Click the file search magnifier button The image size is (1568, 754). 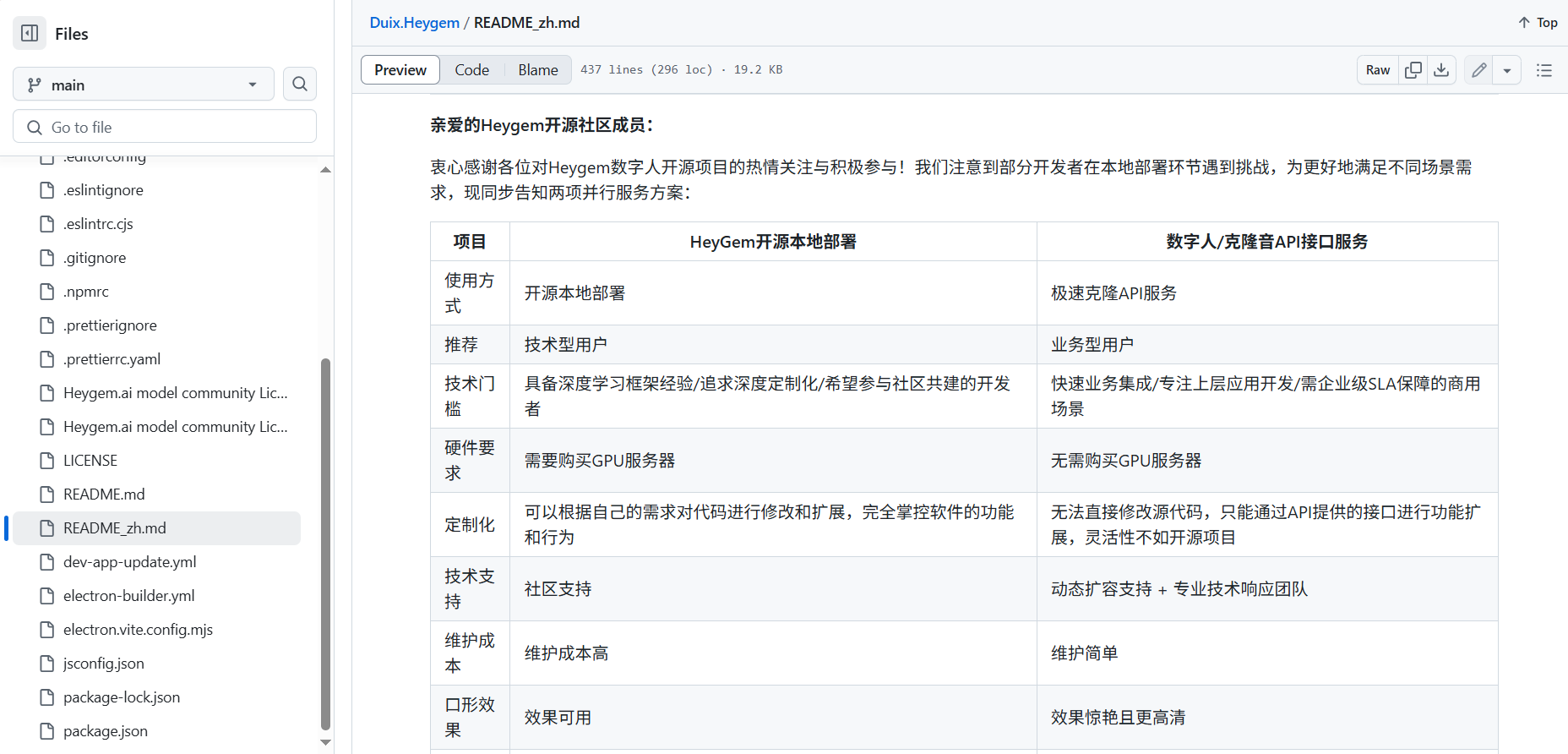click(300, 84)
